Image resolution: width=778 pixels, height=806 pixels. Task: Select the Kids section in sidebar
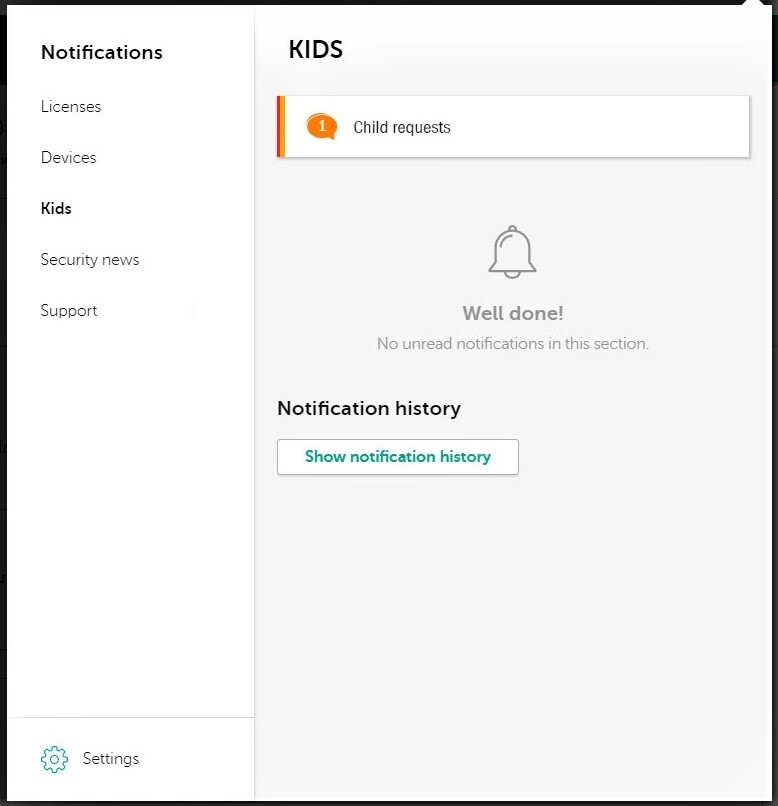56,209
